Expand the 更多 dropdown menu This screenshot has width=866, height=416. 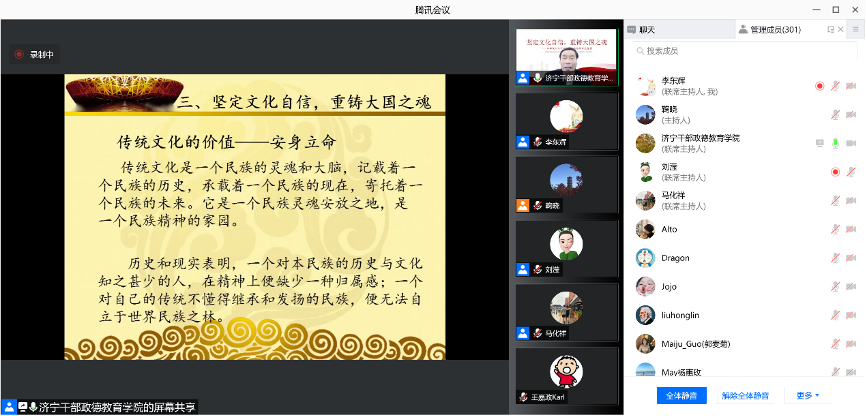808,395
